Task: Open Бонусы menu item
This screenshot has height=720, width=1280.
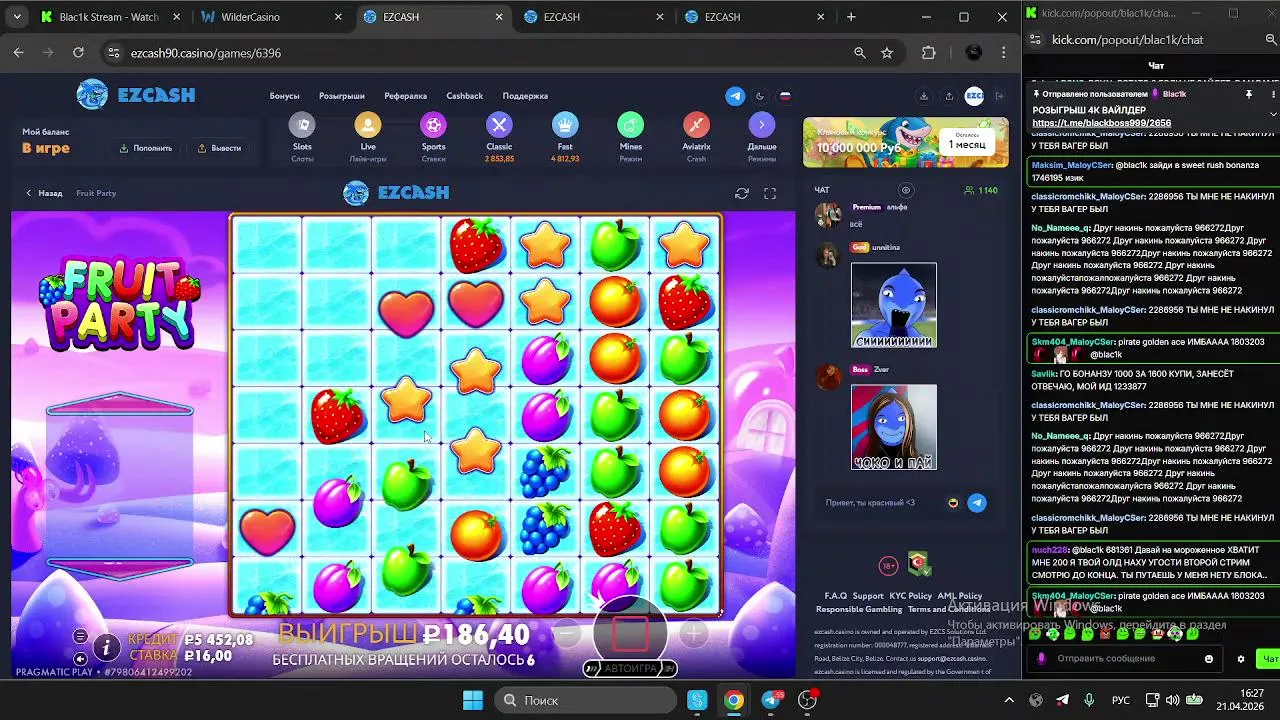Action: point(284,96)
